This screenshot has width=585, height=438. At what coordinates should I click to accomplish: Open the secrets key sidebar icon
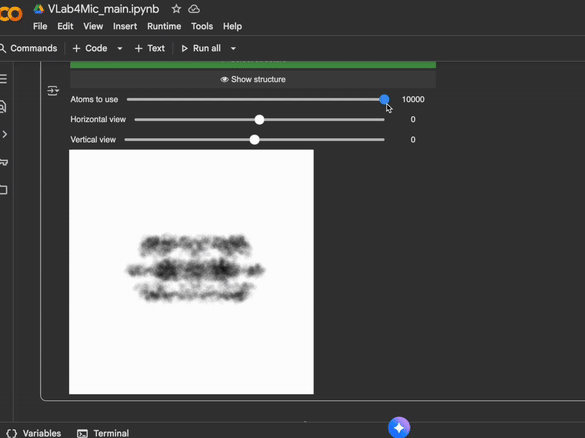point(4,162)
